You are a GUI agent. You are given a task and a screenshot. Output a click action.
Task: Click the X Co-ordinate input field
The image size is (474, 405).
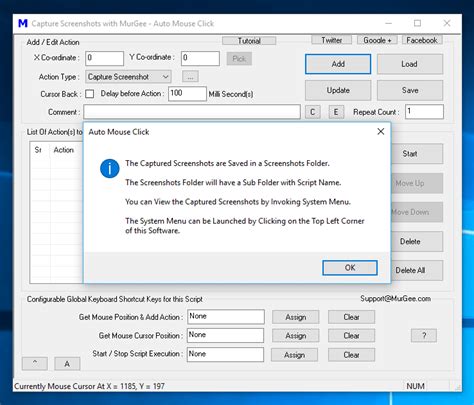[x=104, y=58]
